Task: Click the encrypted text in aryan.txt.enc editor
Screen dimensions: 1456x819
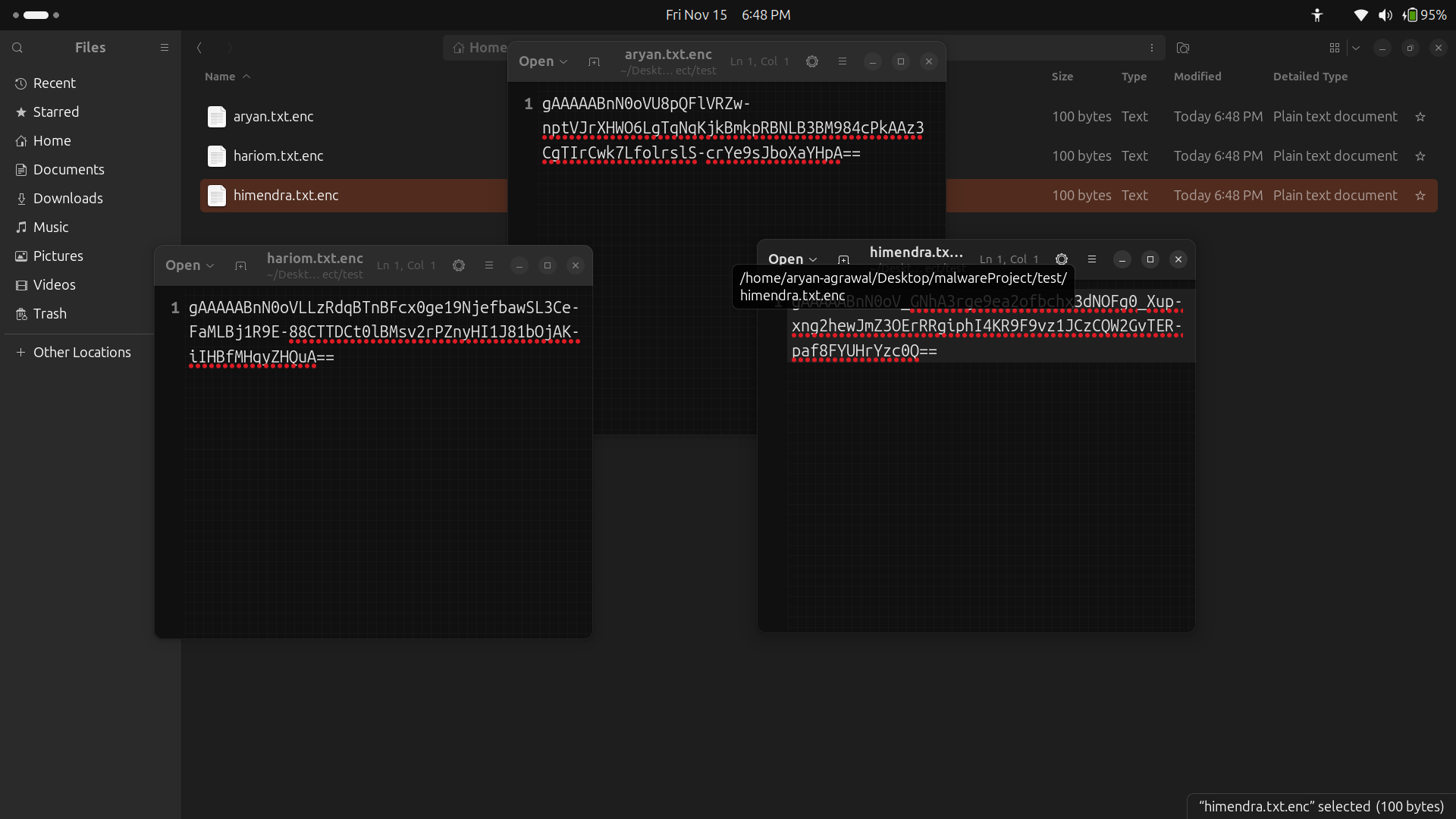Action: (x=733, y=128)
